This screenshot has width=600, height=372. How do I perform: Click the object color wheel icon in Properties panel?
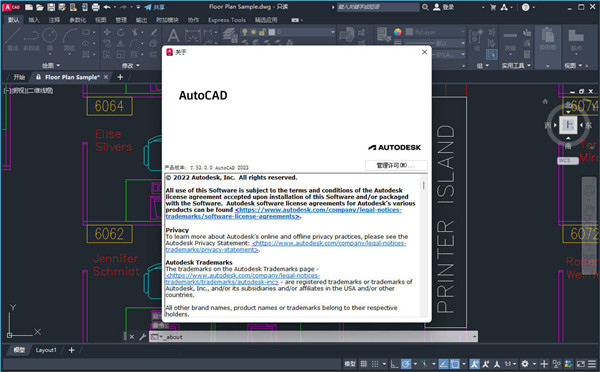[398, 32]
